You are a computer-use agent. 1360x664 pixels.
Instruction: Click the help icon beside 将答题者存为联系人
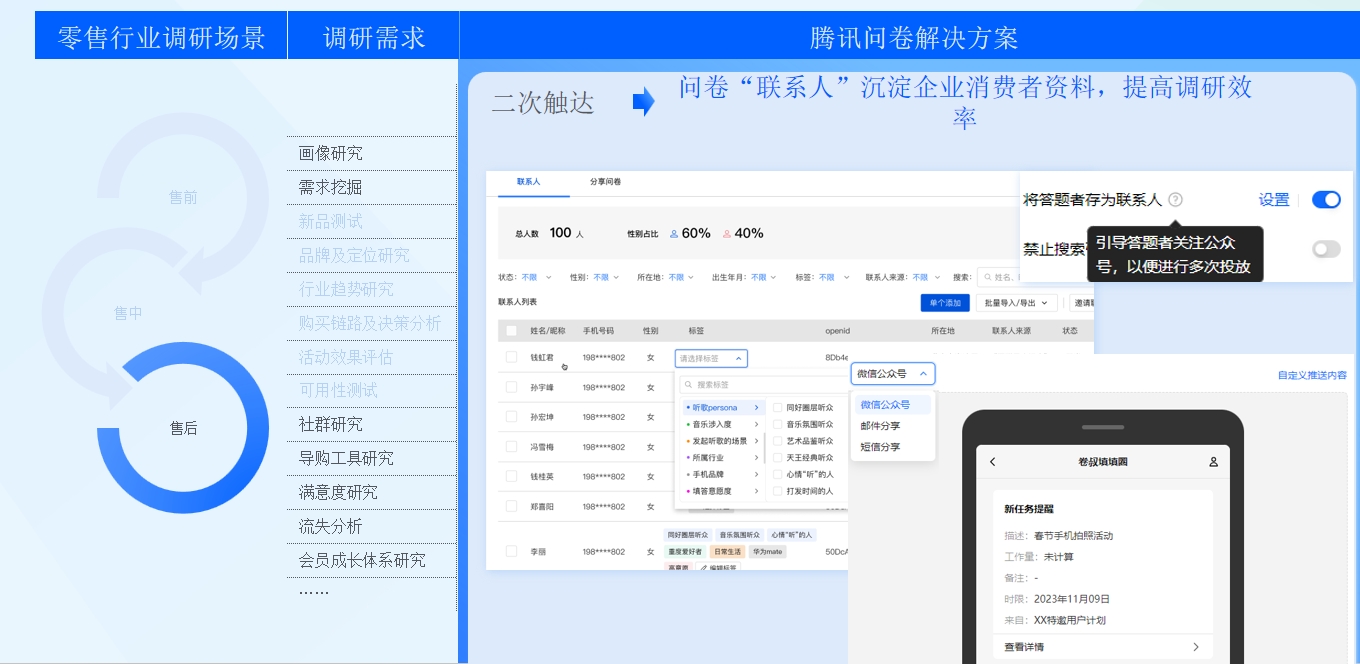[1175, 200]
